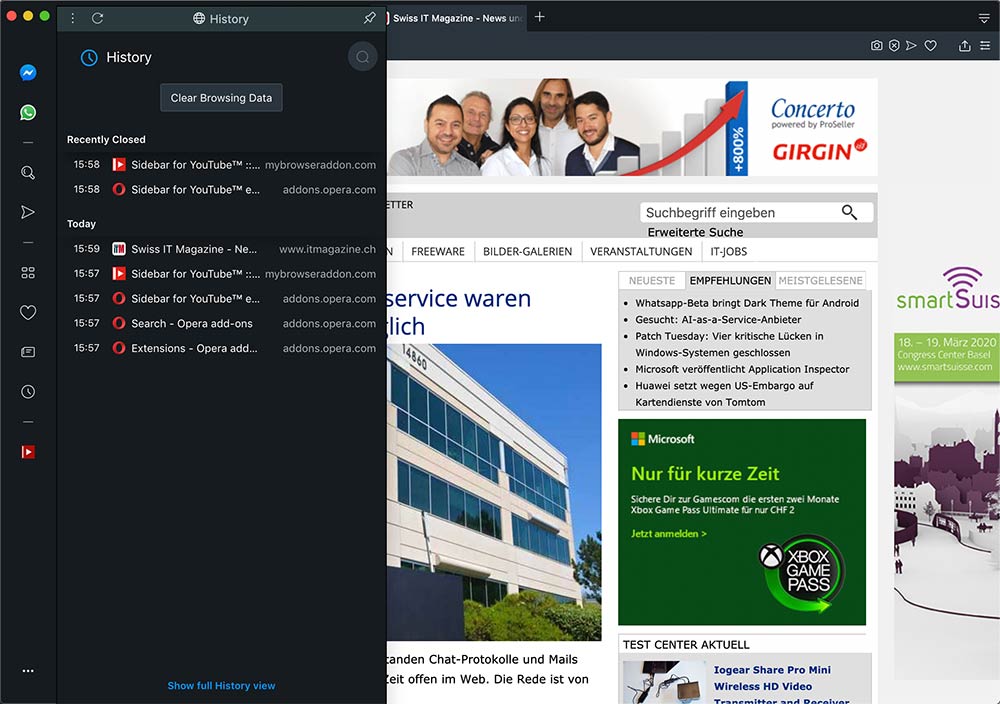Switch to Swiss IT Magazine browser tab
1000x704 pixels.
pos(456,18)
